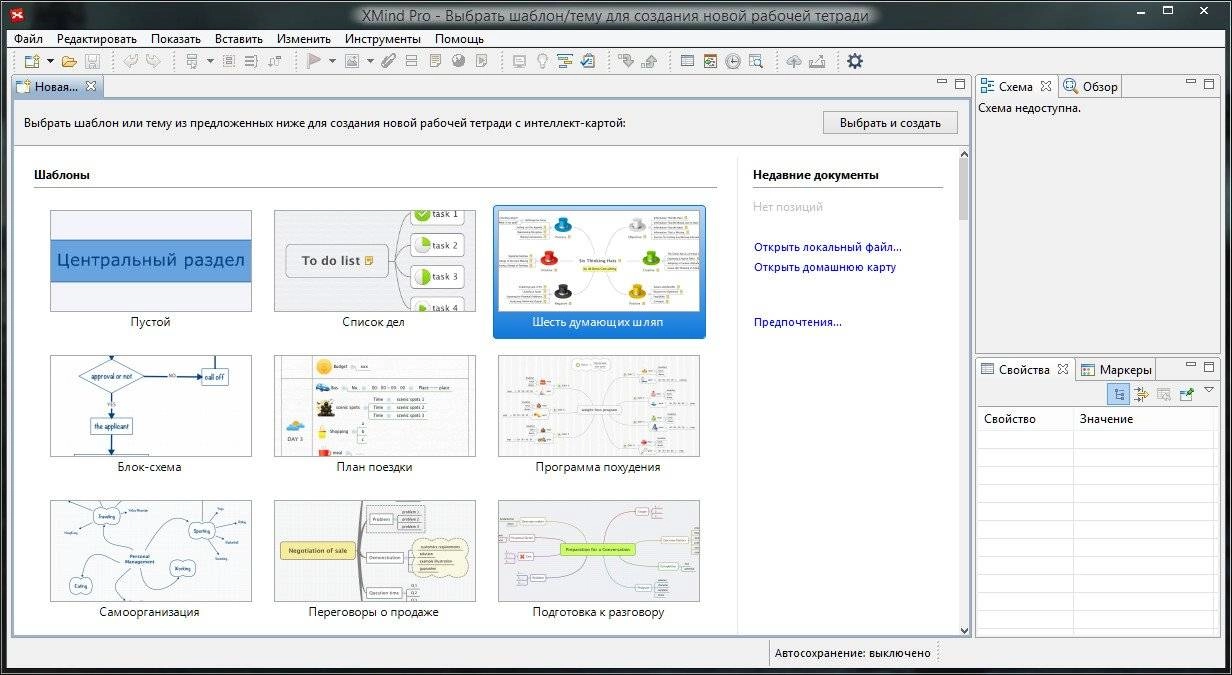
Task: Click the yellow notes toolbar icon
Action: pyautogui.click(x=435, y=61)
